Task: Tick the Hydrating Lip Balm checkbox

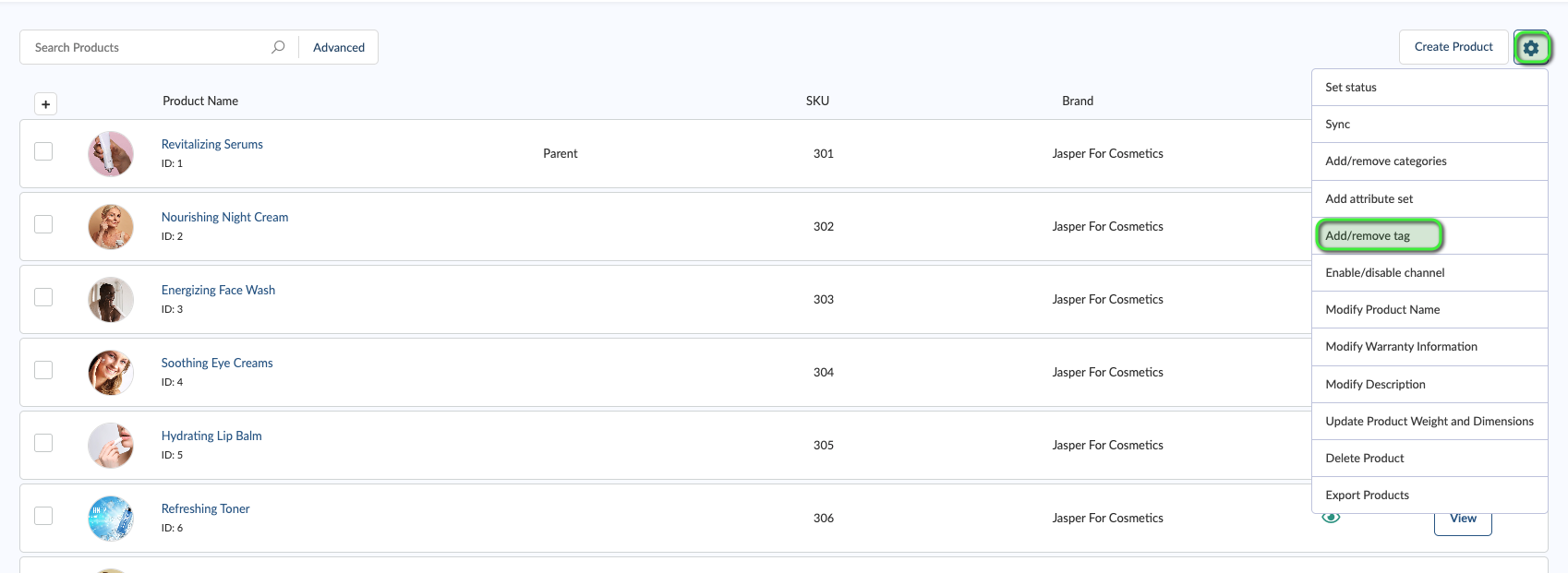Action: pos(43,443)
